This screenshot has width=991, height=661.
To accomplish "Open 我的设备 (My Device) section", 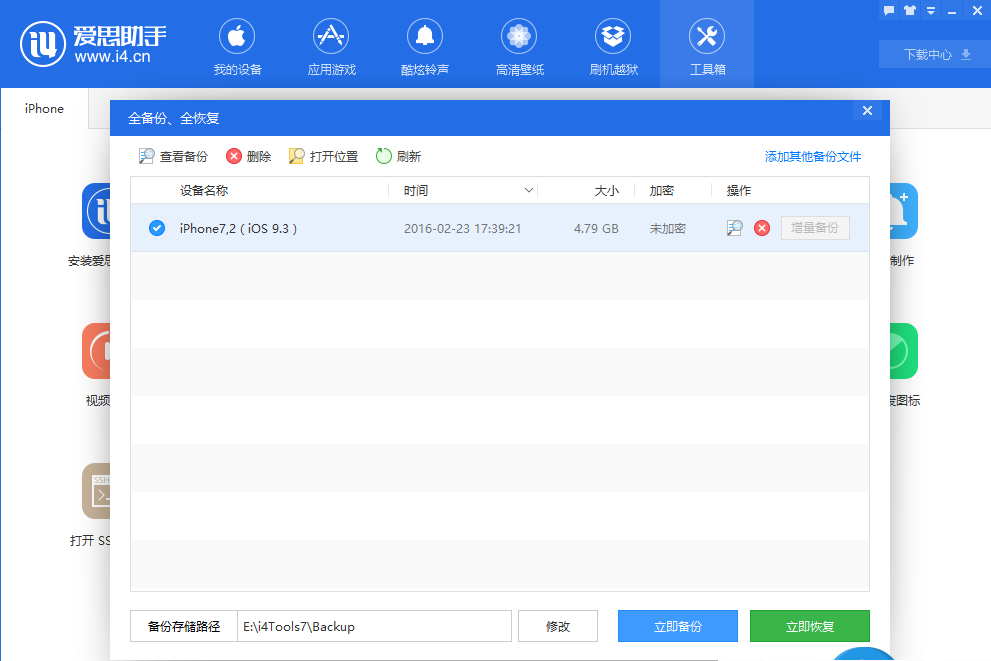I will [x=237, y=47].
